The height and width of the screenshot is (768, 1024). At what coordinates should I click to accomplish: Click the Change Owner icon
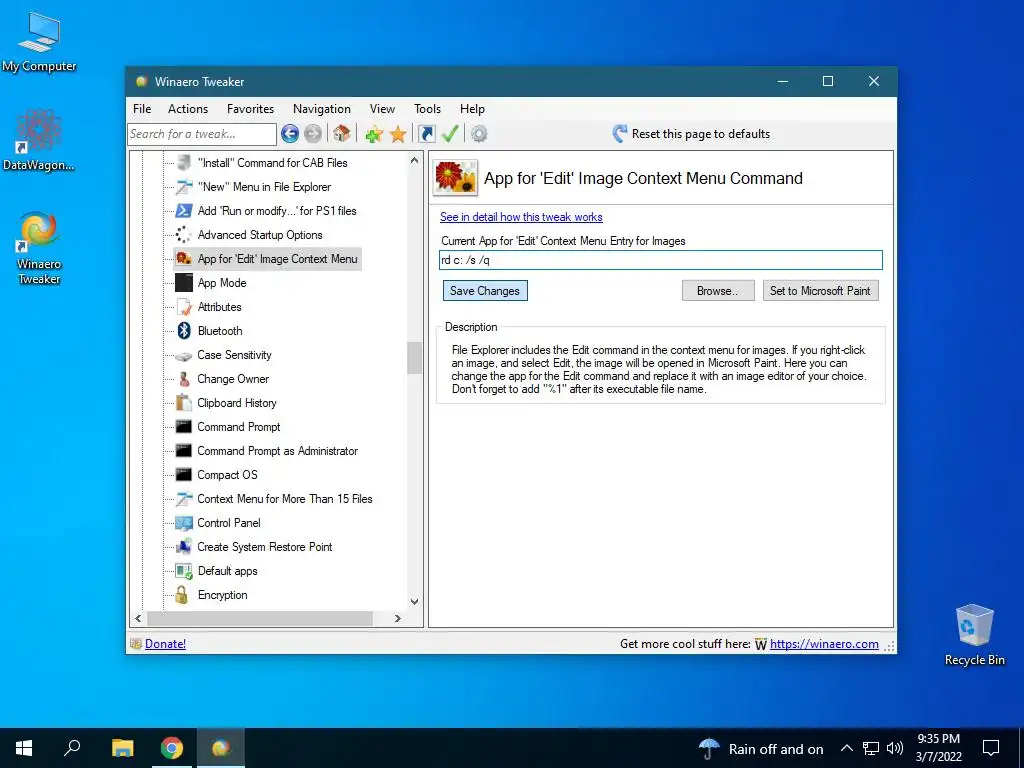coord(184,379)
